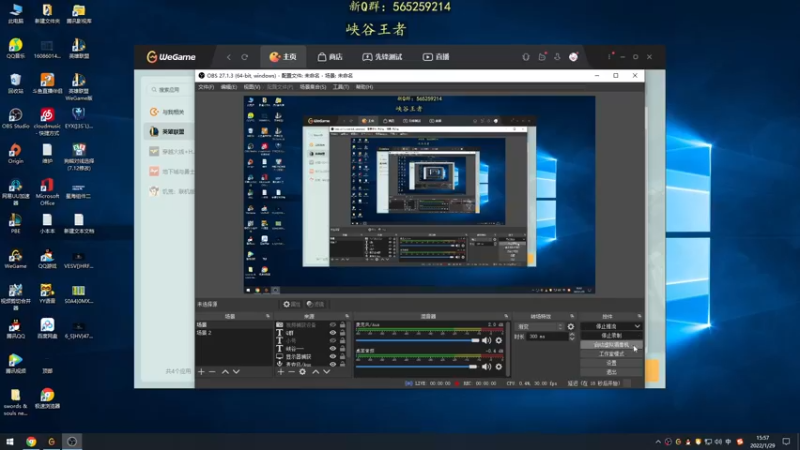This screenshot has height=450, width=800.
Task: Toggle lock on Q群 source
Action: click(342, 333)
